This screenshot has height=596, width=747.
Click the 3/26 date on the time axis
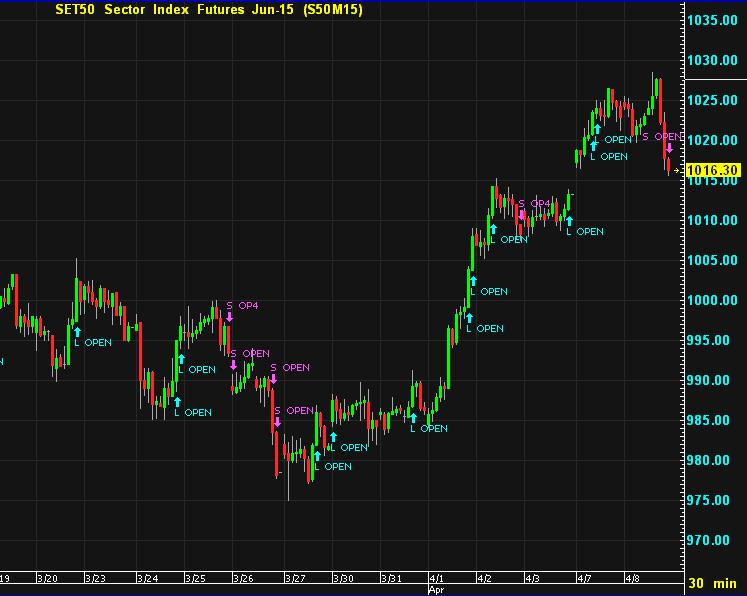tap(243, 579)
